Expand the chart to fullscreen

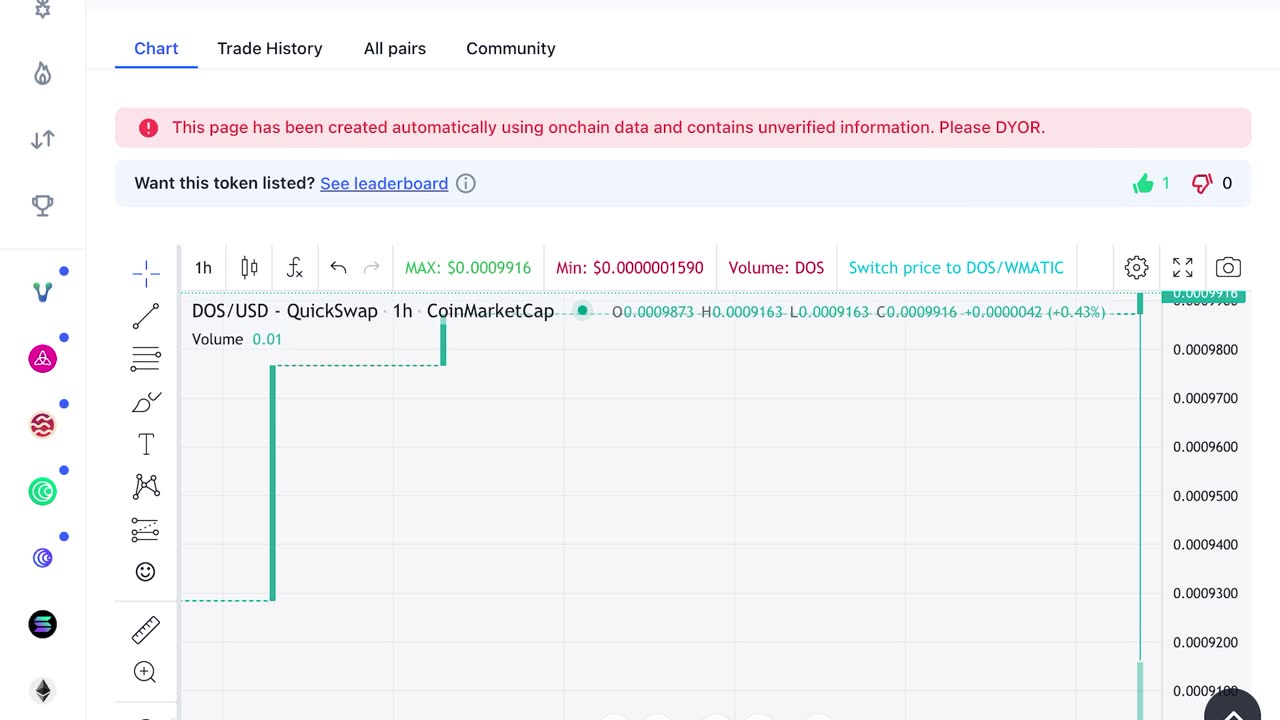(1183, 267)
